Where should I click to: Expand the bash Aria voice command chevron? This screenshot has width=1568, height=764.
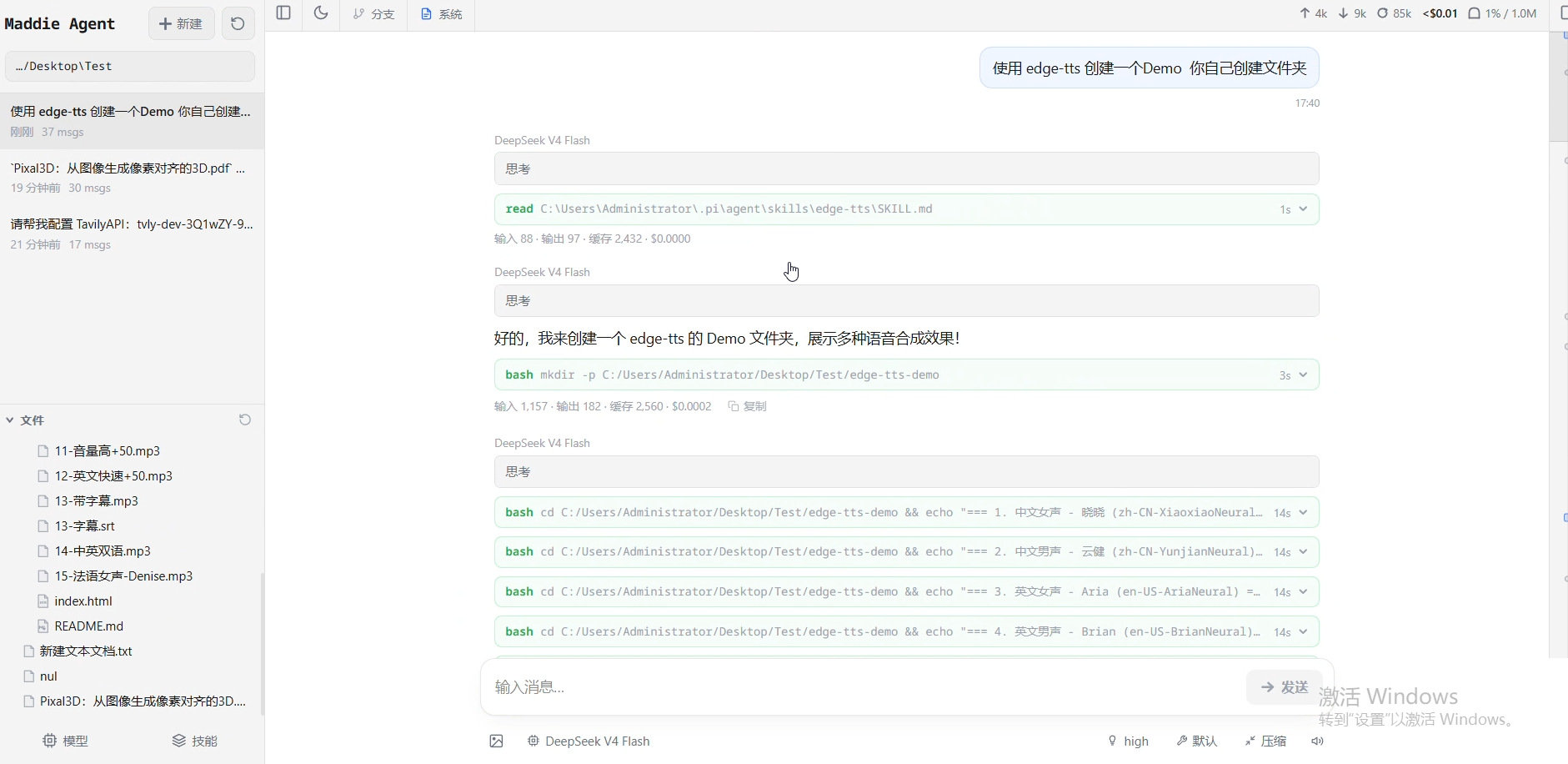(x=1303, y=592)
